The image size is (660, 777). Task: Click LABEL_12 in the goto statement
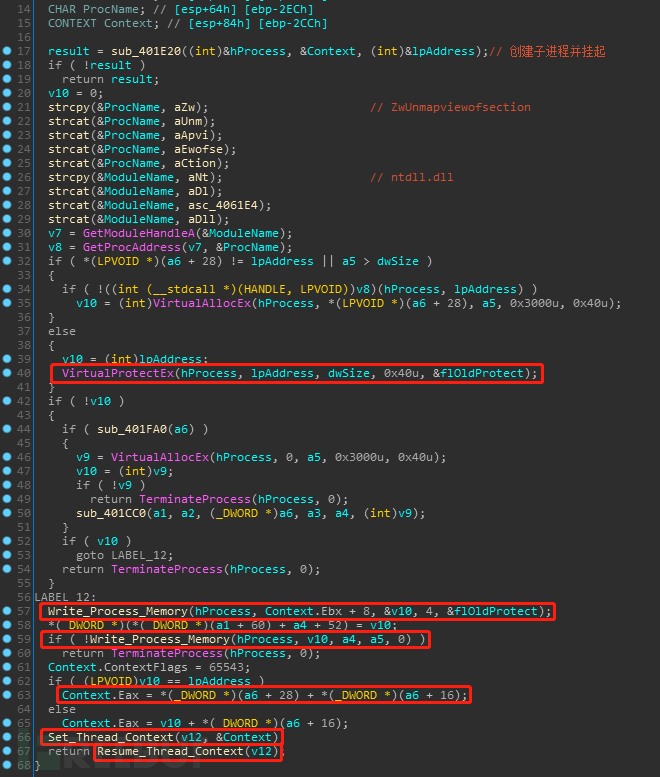pos(139,555)
